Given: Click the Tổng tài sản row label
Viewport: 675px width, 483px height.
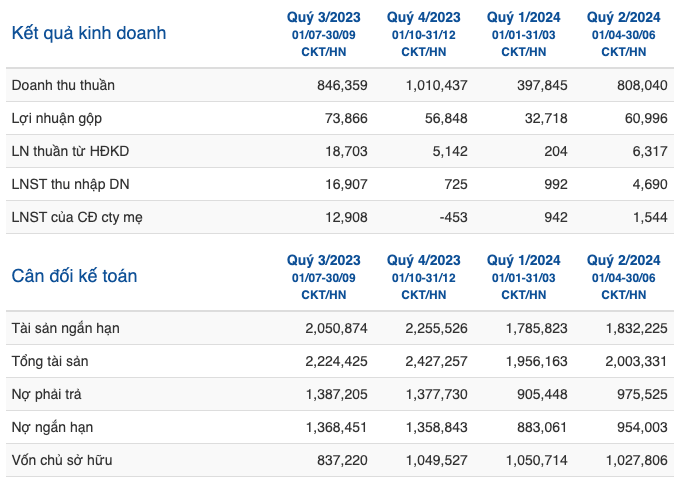Looking at the screenshot, I should pos(50,361).
